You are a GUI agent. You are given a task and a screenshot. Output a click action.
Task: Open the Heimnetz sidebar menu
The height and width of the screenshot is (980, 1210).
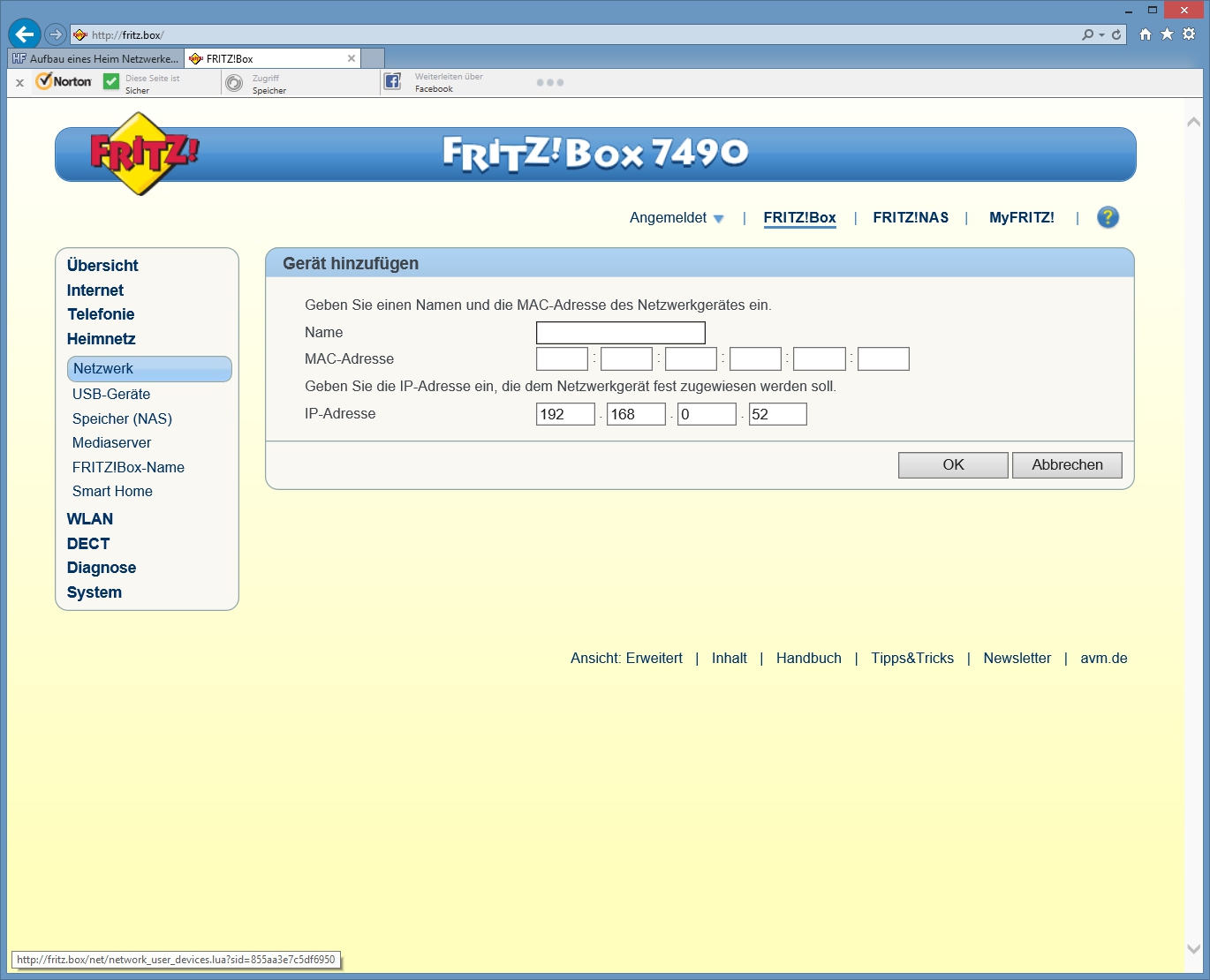[x=102, y=339]
